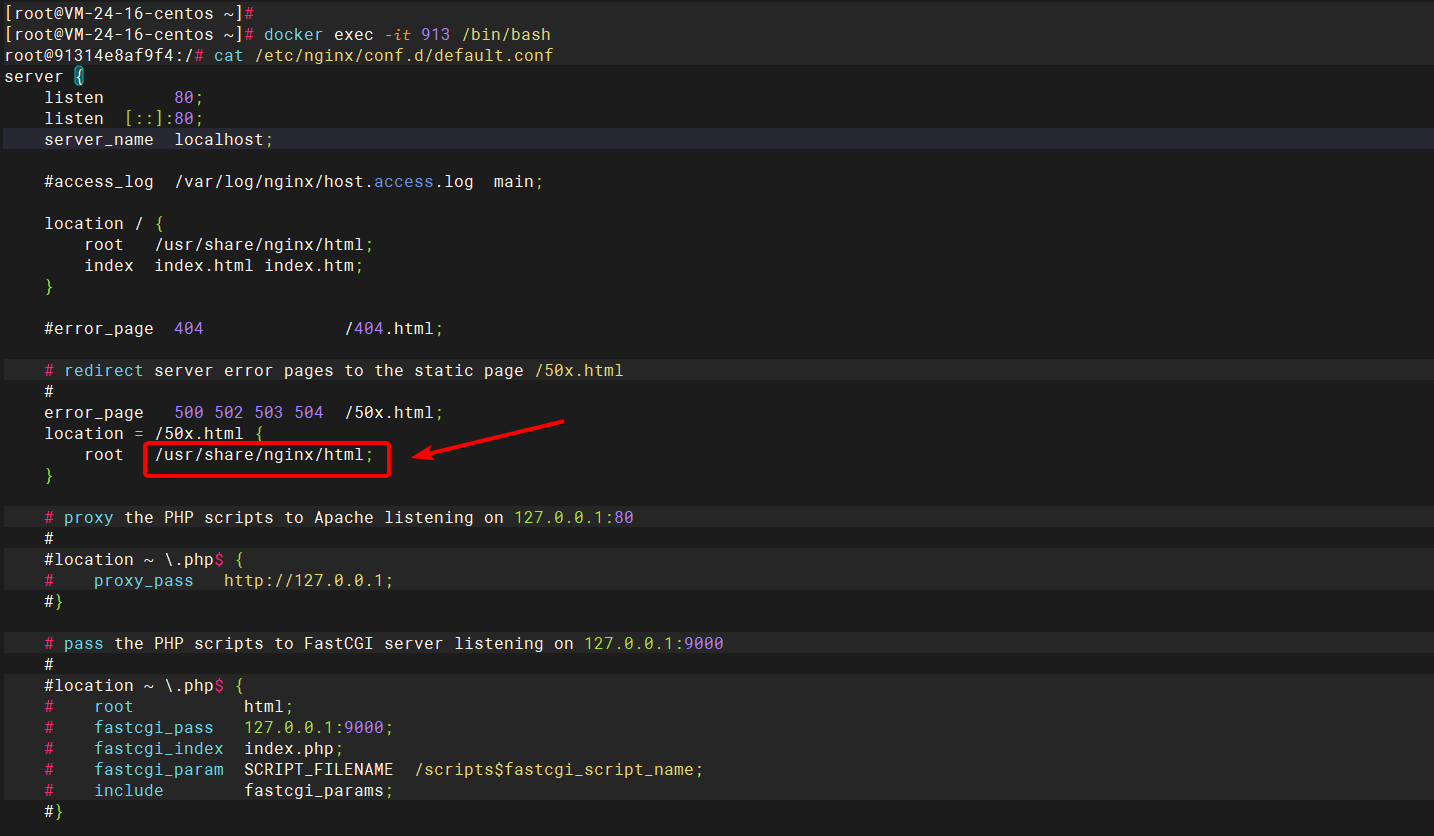The height and width of the screenshot is (836, 1434).
Task: Click the '# fastcgi_pass 127.0.0.1:9000;' line
Action: (x=219, y=728)
